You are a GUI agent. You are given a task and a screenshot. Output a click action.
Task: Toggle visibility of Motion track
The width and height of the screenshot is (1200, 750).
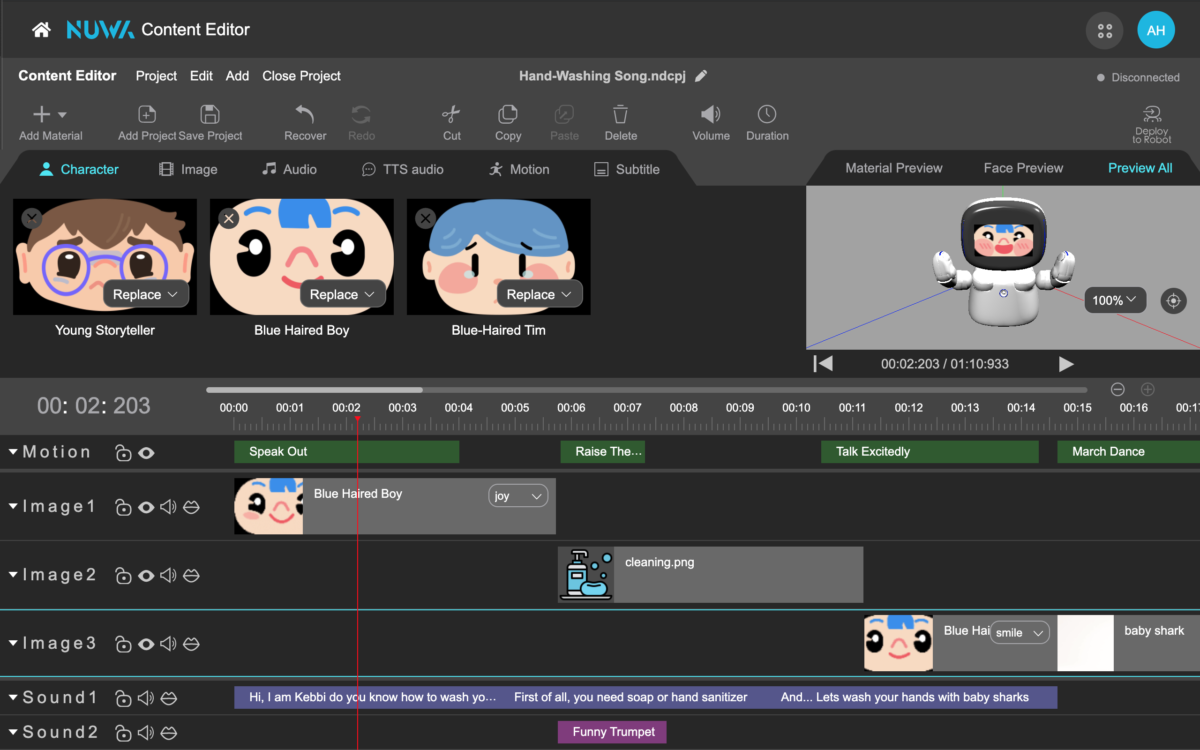(x=147, y=453)
